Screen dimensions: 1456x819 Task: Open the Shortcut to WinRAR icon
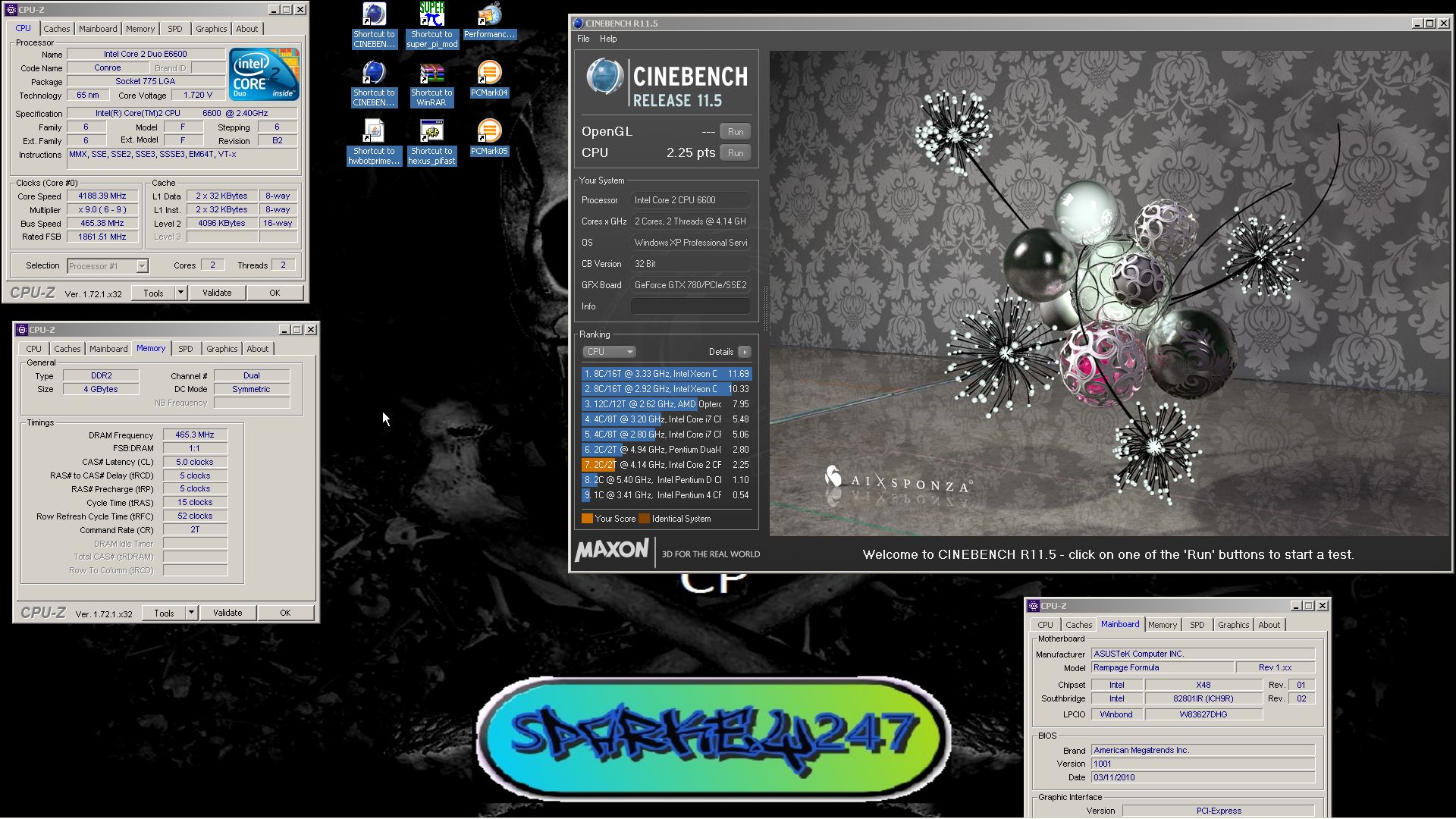pos(431,83)
